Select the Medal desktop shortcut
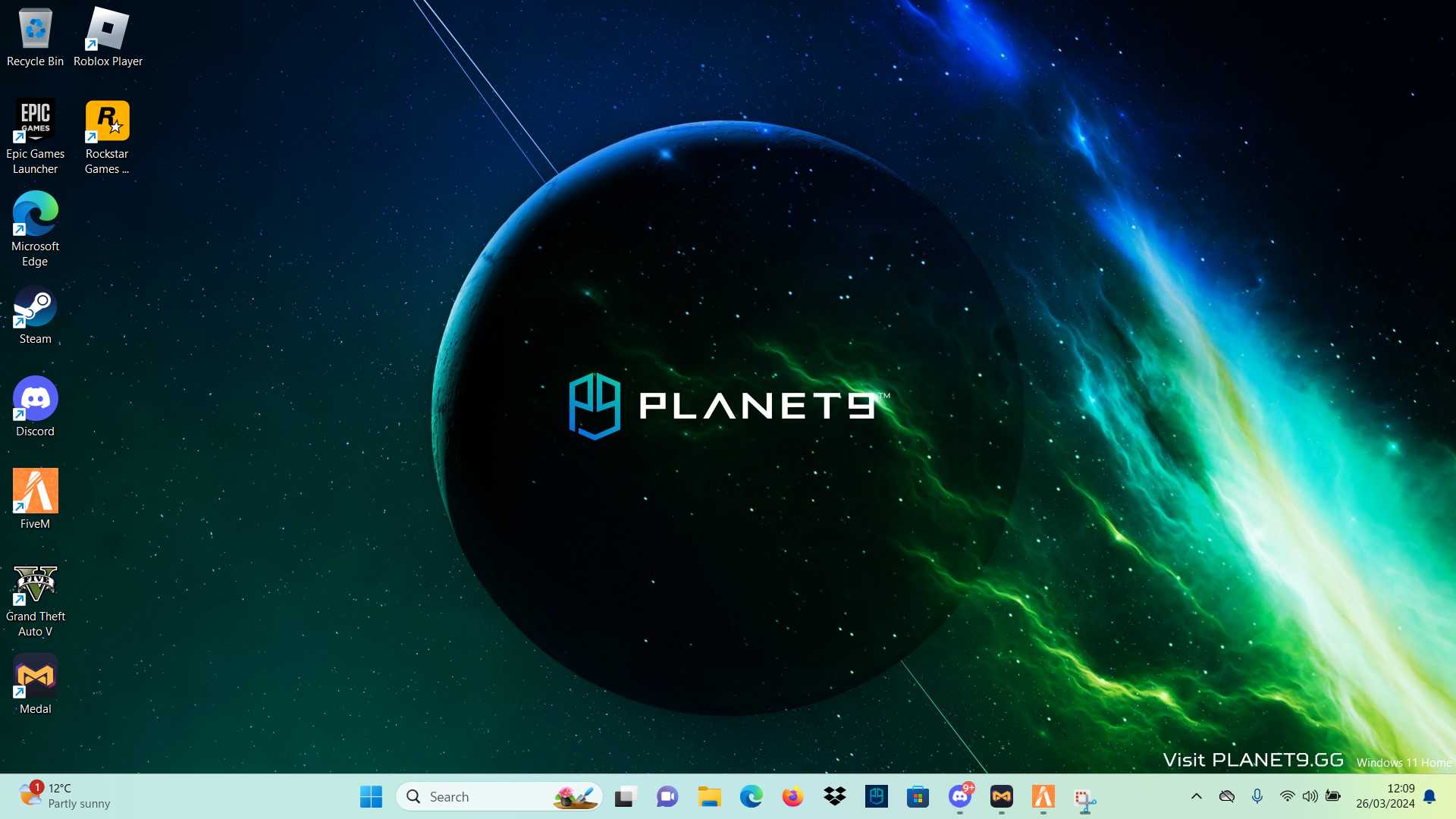 tap(35, 685)
